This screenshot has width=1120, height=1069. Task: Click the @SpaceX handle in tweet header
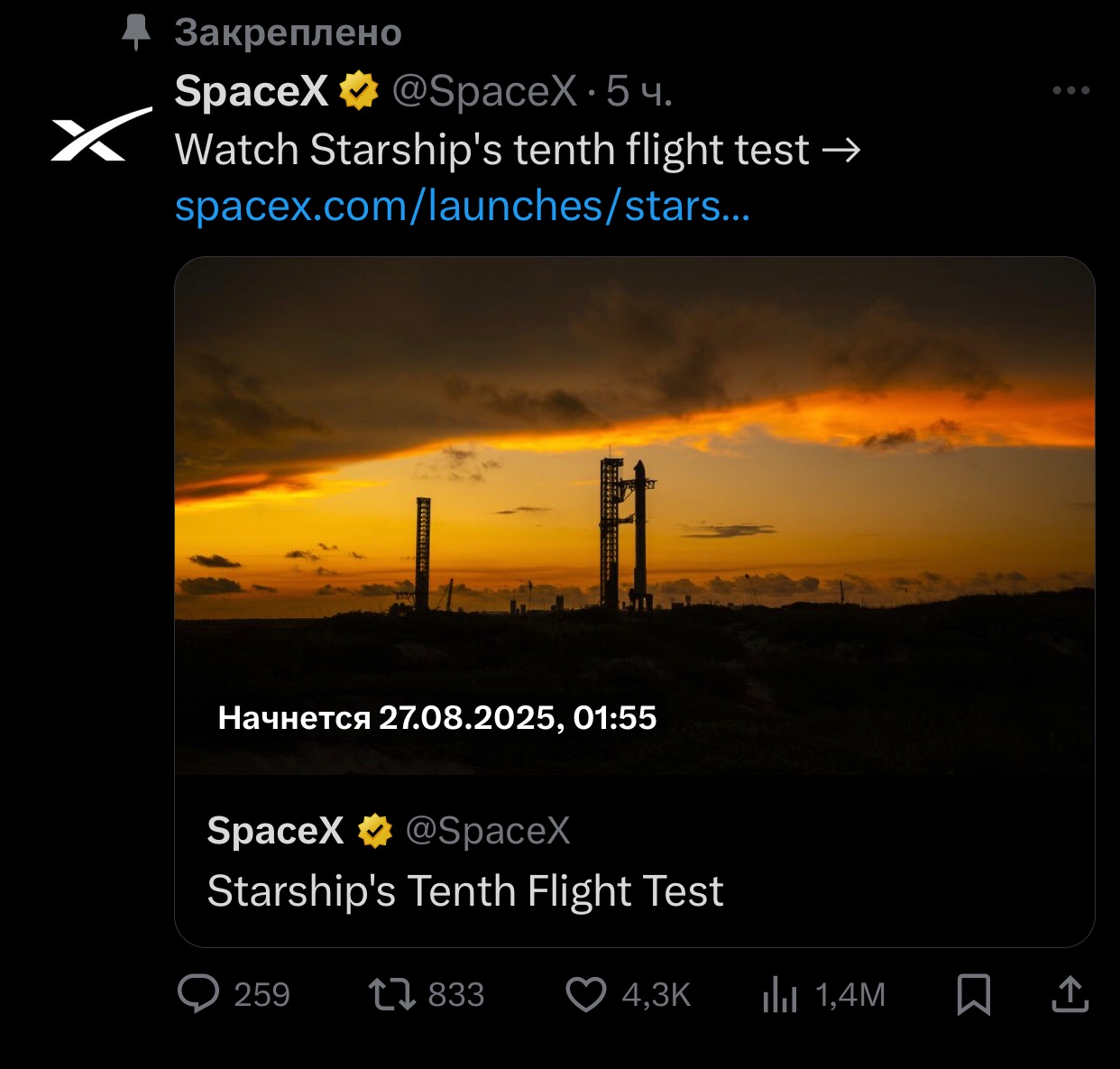[484, 91]
